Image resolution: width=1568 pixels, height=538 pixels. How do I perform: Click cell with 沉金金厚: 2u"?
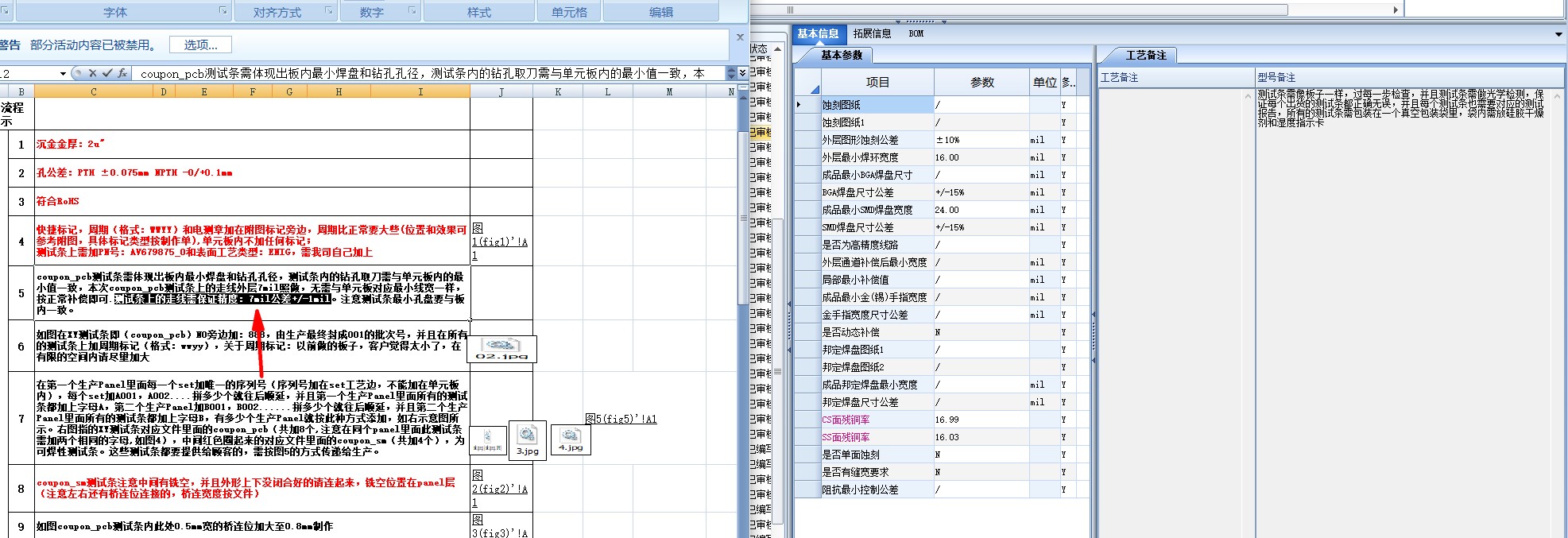[252, 145]
